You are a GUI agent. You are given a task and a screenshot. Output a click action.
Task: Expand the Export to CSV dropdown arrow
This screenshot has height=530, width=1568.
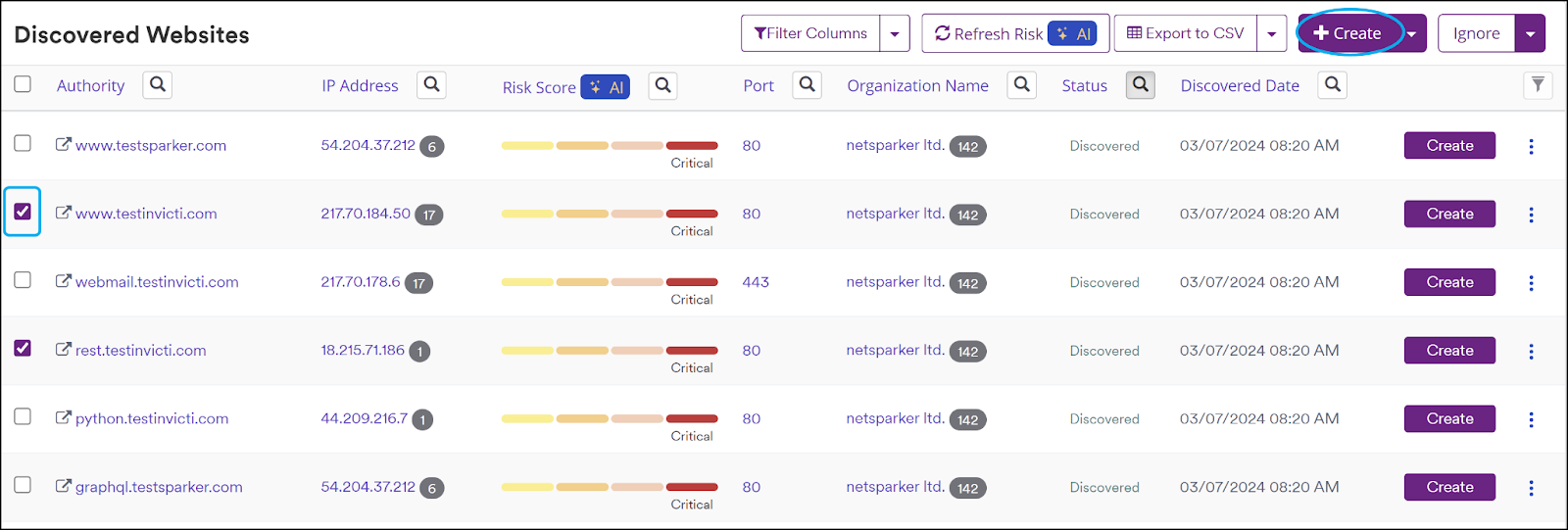pyautogui.click(x=1271, y=34)
